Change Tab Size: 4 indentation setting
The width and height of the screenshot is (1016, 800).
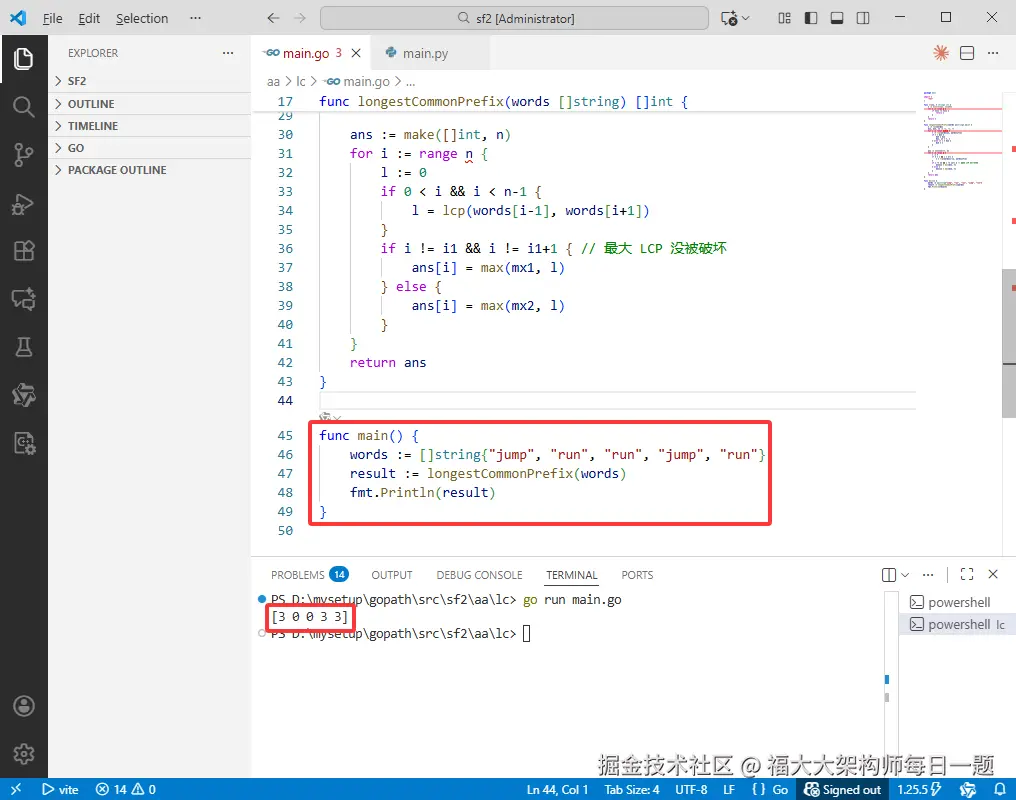tap(632, 789)
